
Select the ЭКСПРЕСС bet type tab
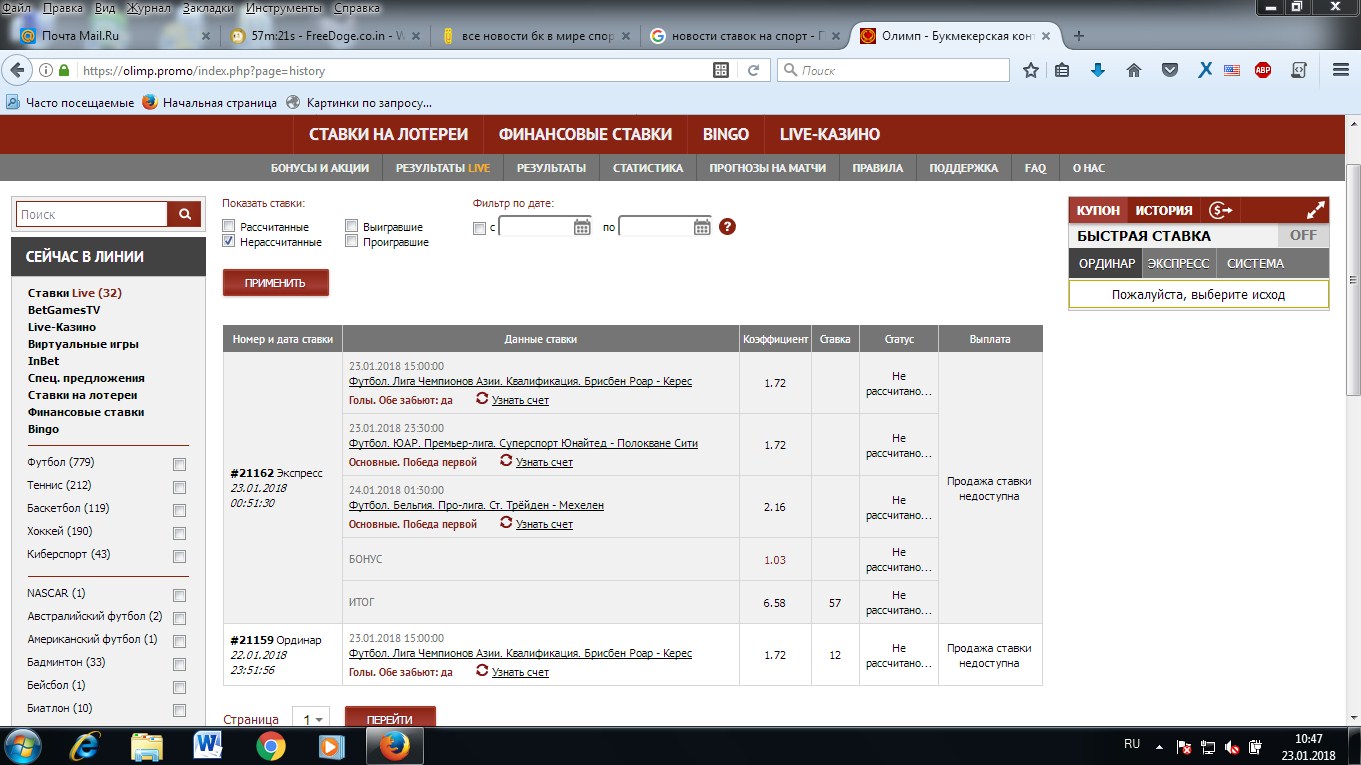1178,264
